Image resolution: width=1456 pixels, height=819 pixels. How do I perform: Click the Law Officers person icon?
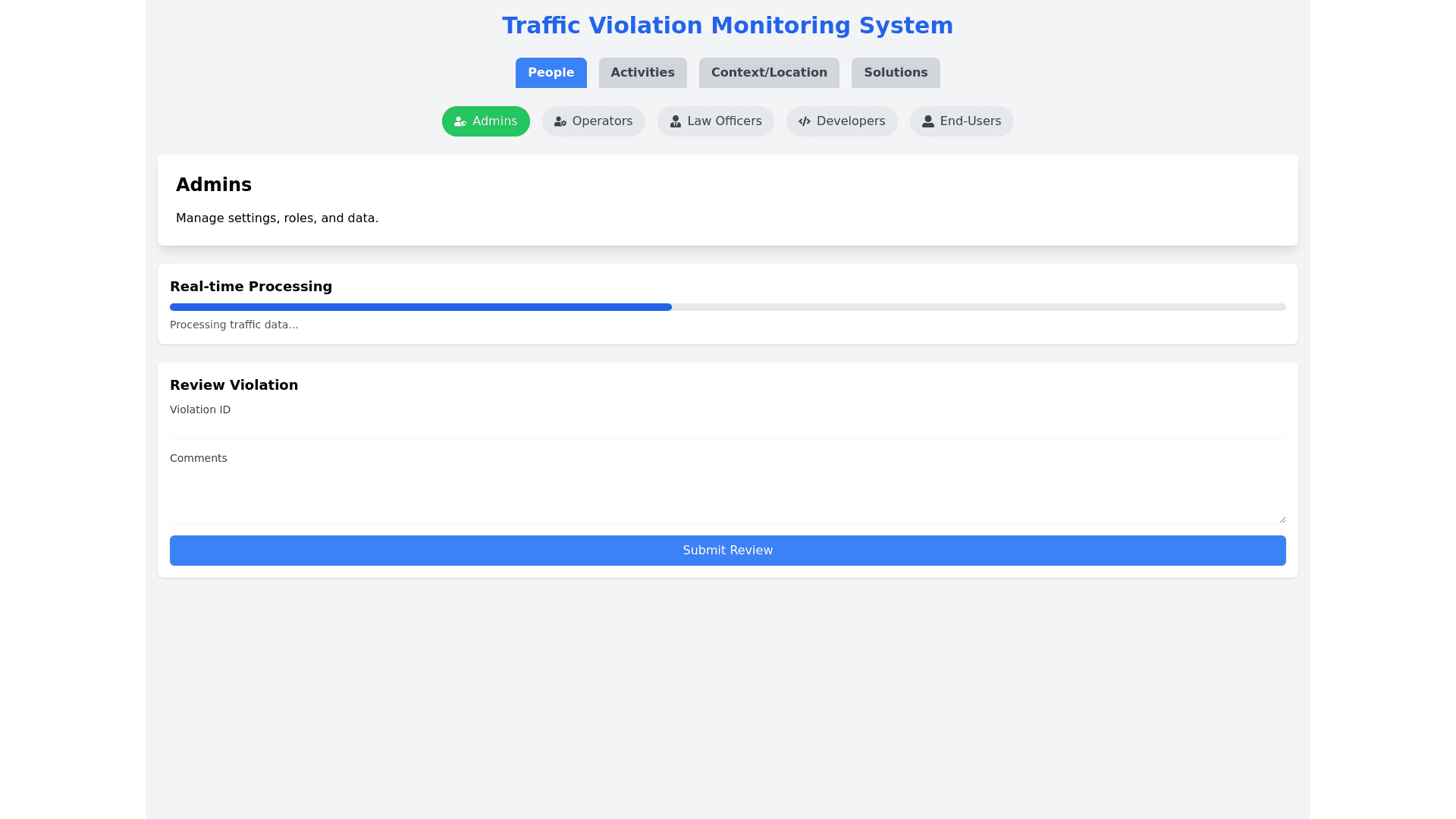pos(676,121)
